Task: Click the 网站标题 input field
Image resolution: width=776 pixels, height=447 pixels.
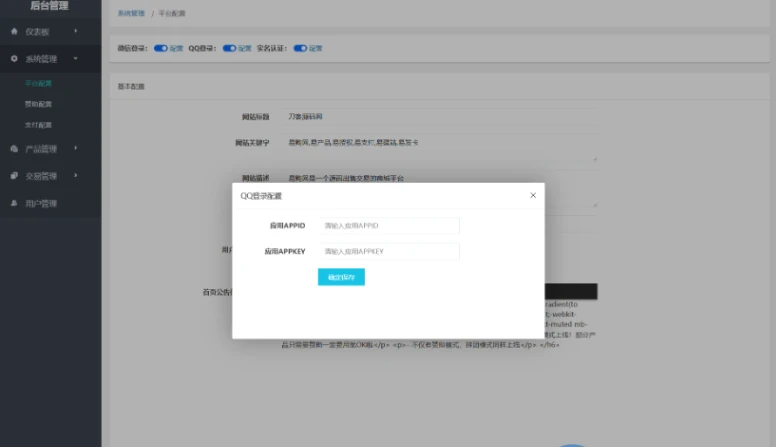Action: (439, 117)
